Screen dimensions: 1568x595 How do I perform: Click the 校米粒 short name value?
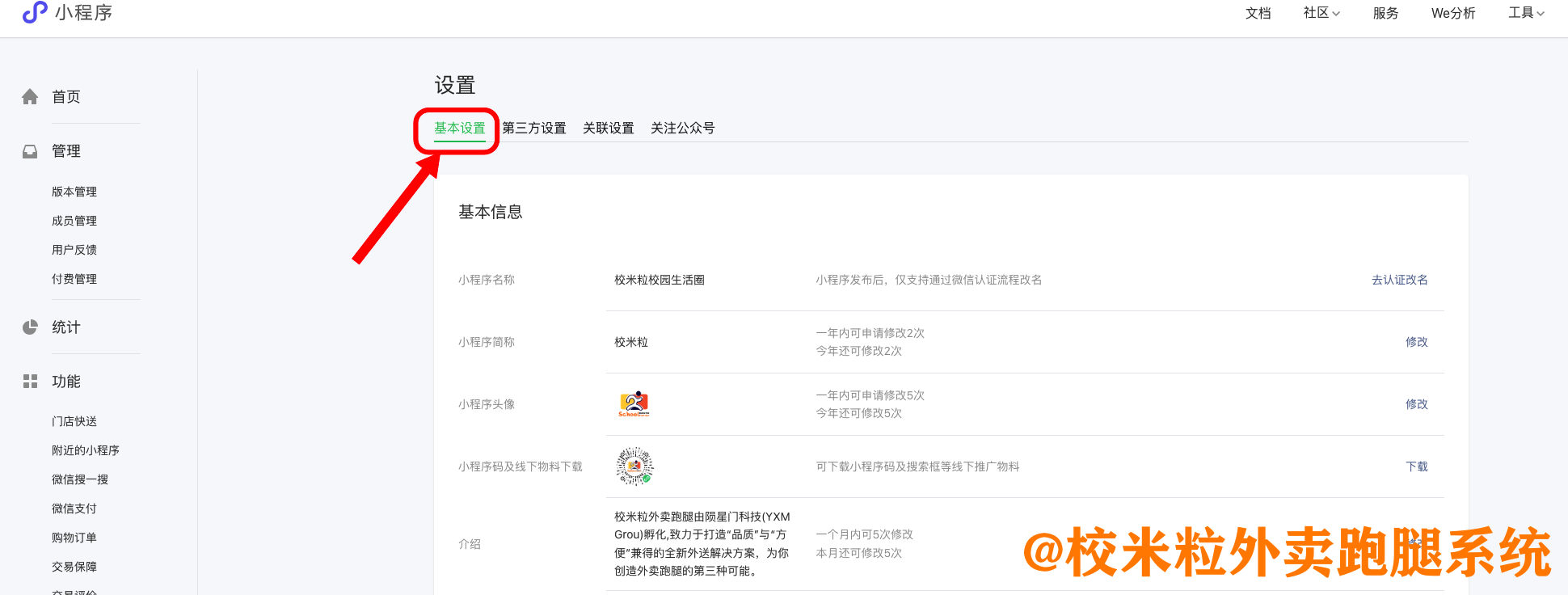631,342
